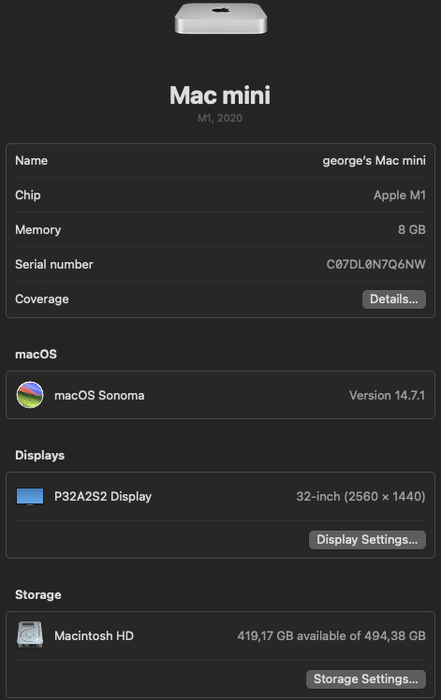
Task: Click the Macintosh HD label
Action: pyautogui.click(x=94, y=636)
